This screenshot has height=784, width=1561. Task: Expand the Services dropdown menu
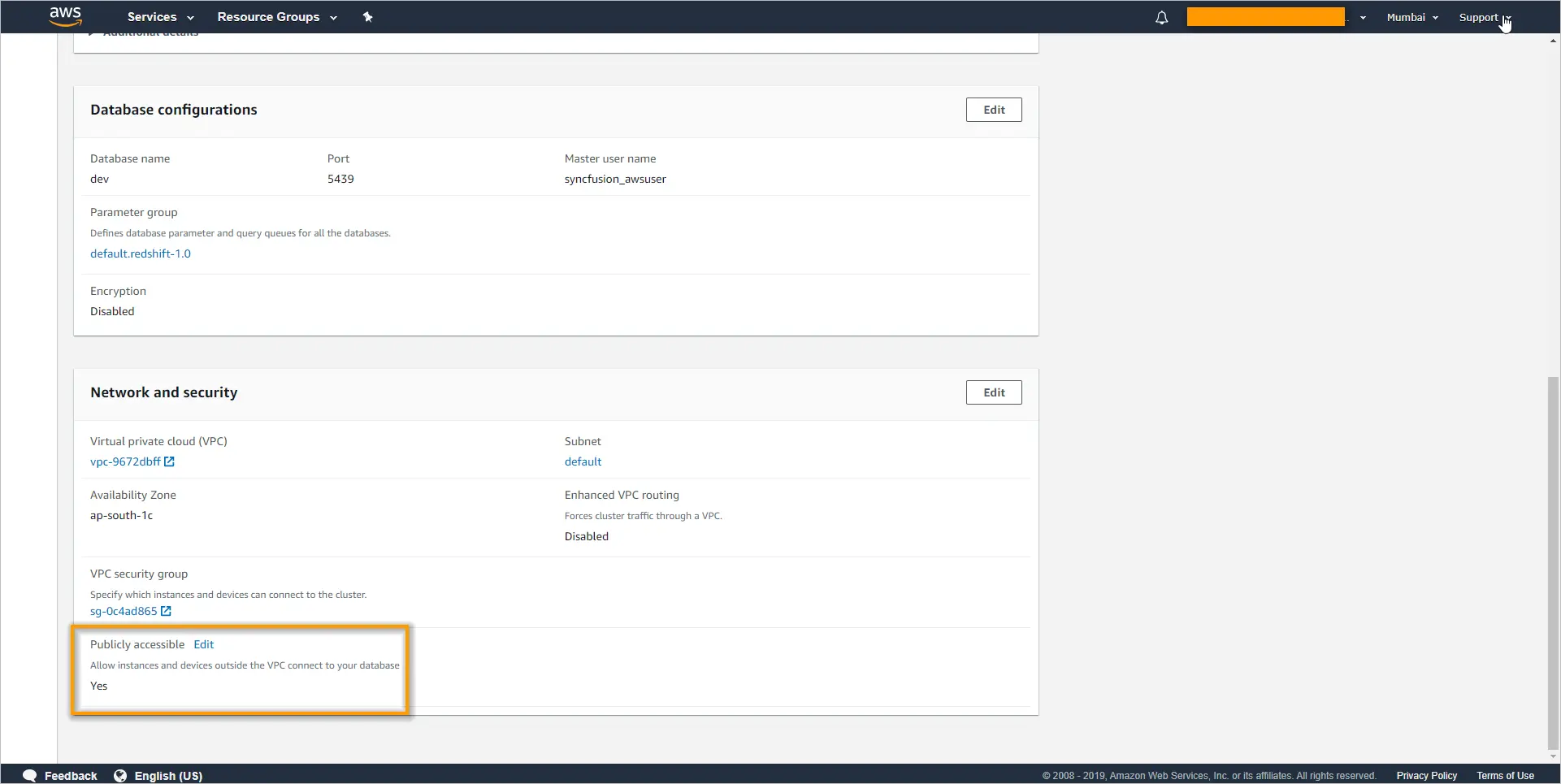coord(160,17)
